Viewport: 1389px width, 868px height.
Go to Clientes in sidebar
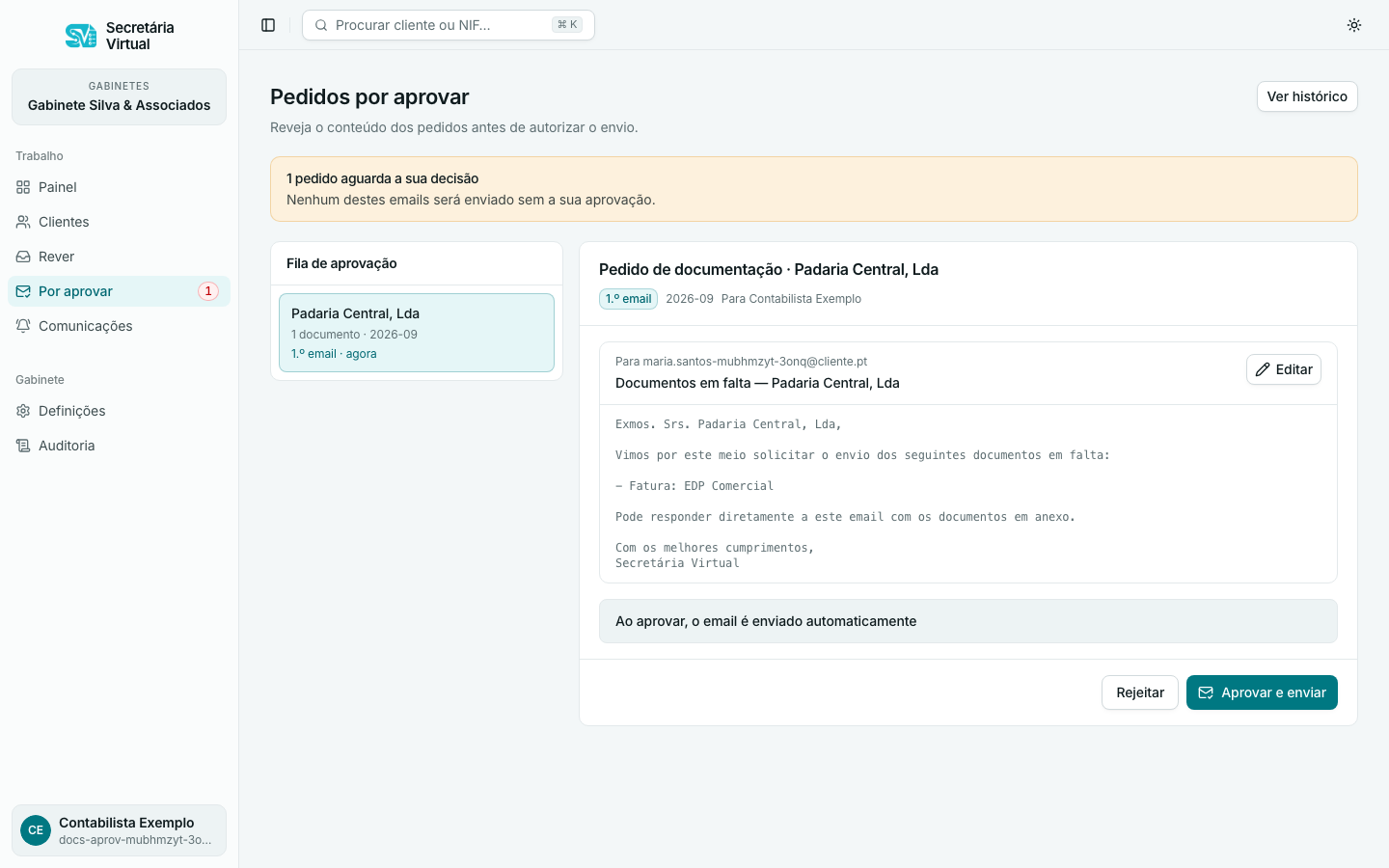[119, 222]
